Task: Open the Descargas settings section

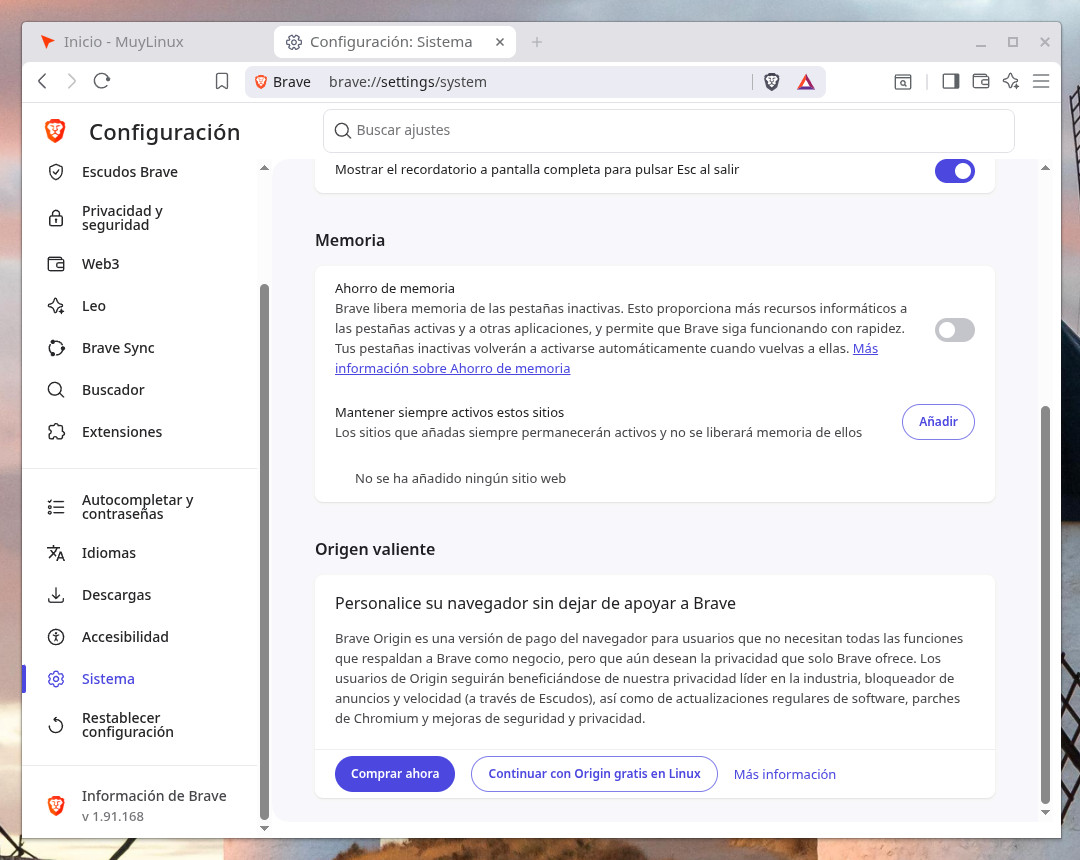Action: (x=116, y=595)
